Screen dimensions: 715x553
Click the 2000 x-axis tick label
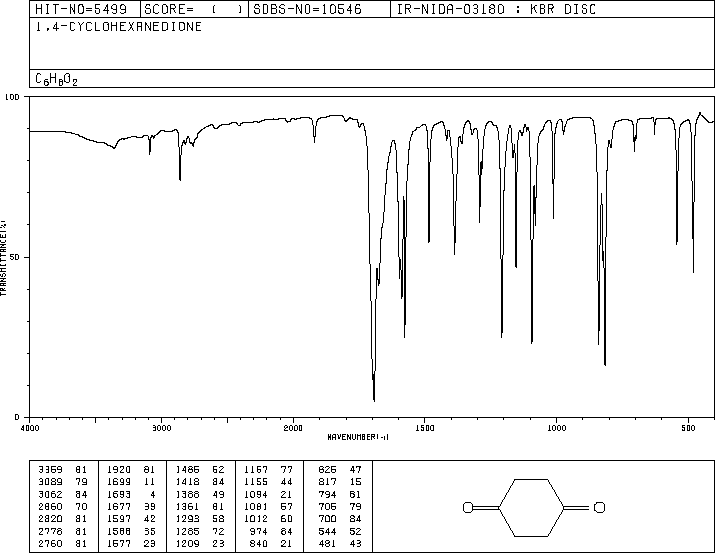point(293,428)
